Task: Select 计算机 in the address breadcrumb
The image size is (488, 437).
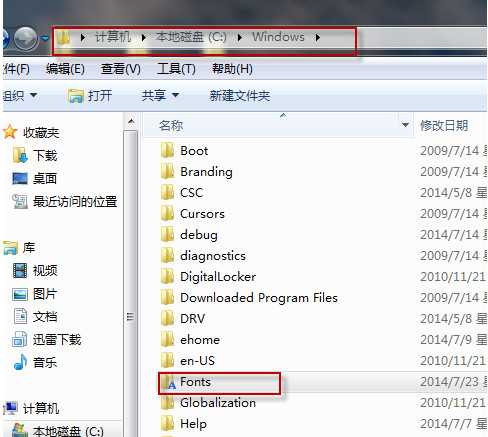Action: click(113, 37)
